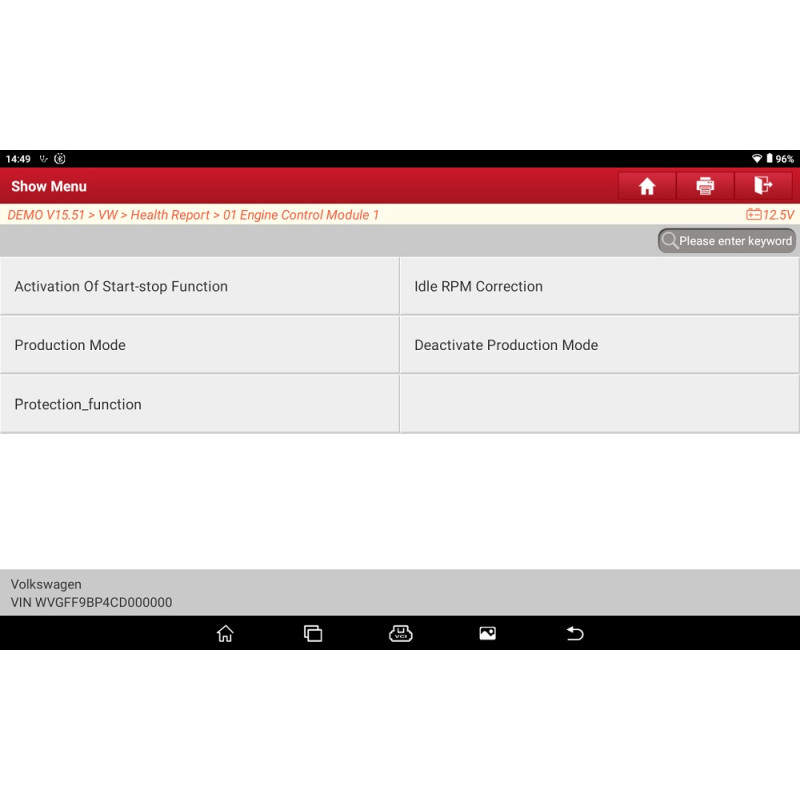The image size is (800, 800).
Task: Print the current menu page
Action: click(x=705, y=186)
